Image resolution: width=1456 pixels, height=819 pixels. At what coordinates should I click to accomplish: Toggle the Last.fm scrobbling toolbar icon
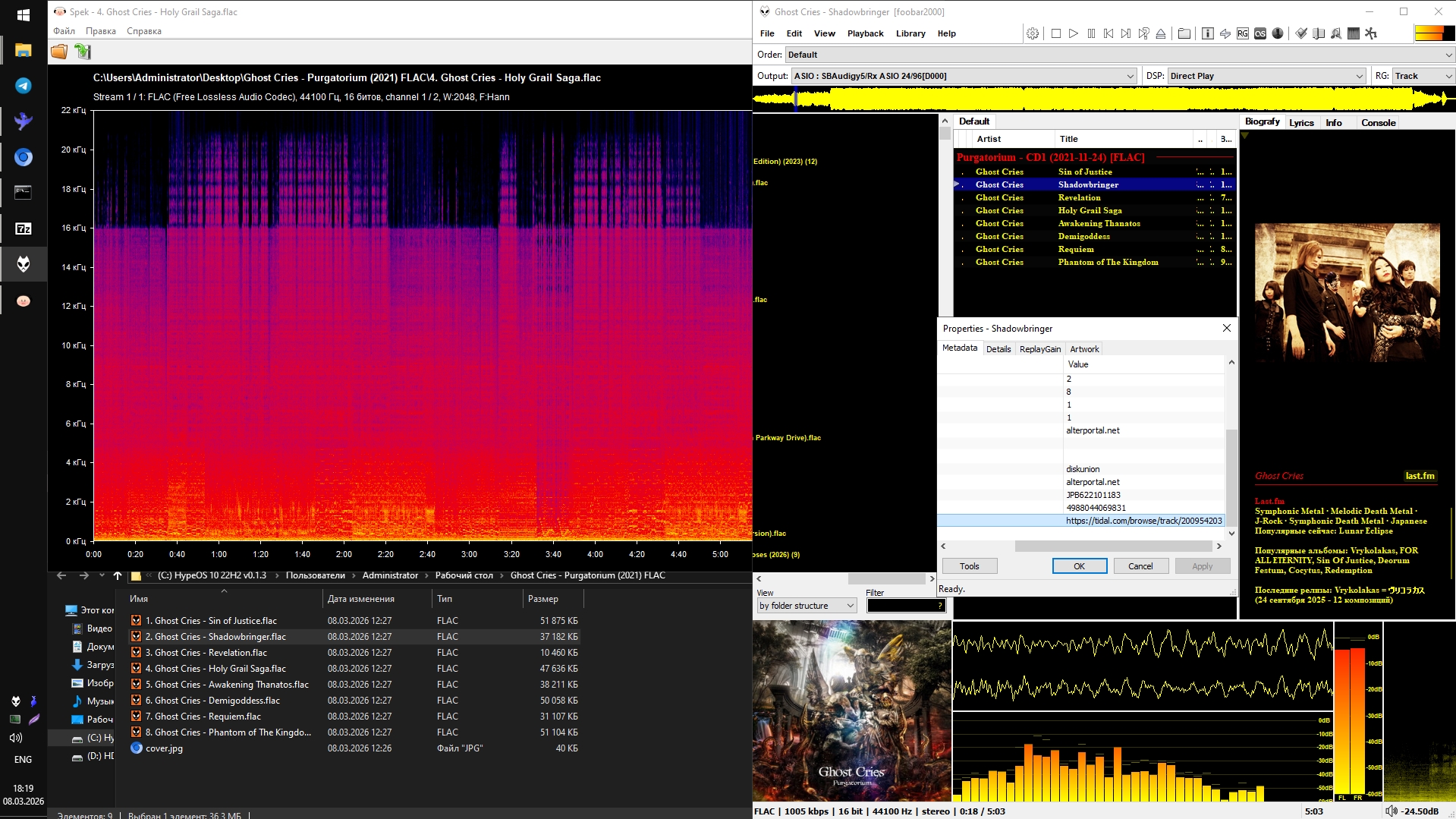(x=1260, y=33)
